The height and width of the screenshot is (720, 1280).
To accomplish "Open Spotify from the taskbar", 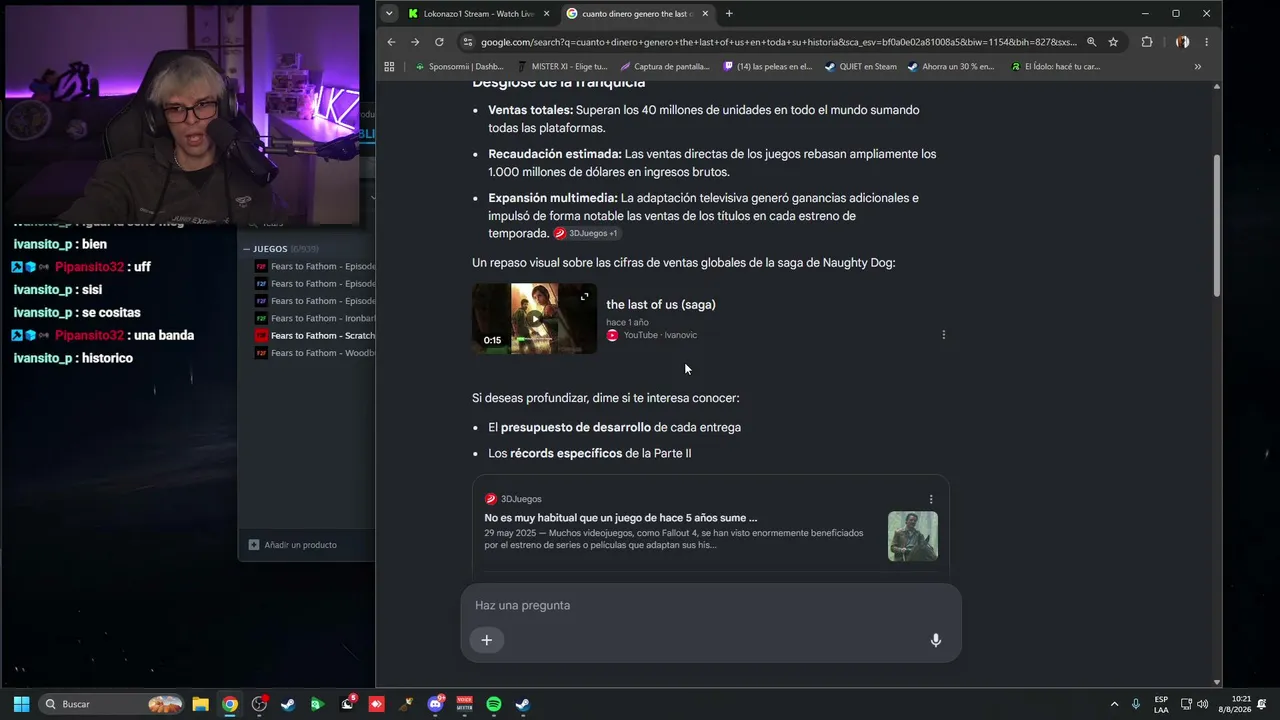I will [493, 704].
